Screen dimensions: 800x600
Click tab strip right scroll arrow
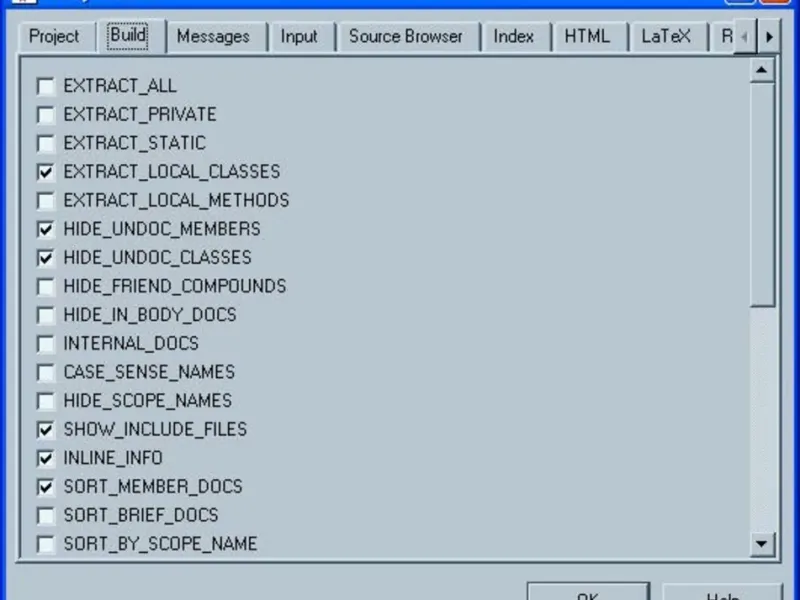point(769,37)
